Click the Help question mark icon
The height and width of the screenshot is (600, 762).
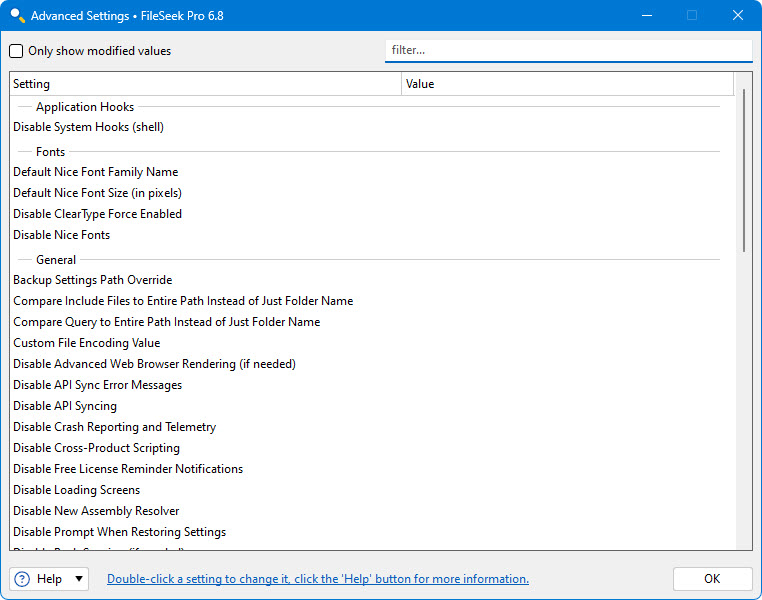22,579
